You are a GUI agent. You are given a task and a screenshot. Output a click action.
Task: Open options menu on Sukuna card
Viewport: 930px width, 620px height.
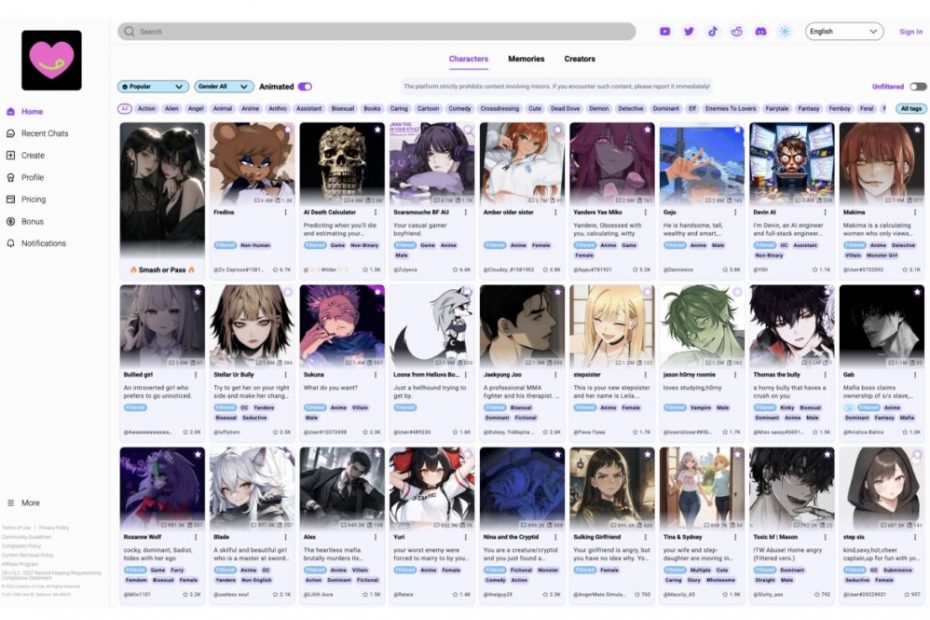tap(375, 374)
